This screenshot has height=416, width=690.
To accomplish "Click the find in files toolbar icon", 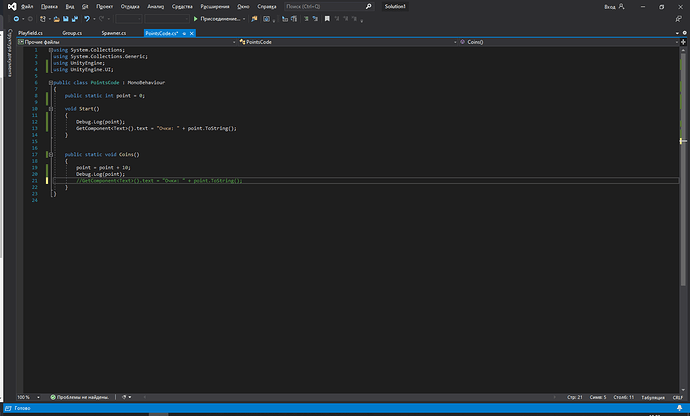I will click(x=254, y=19).
